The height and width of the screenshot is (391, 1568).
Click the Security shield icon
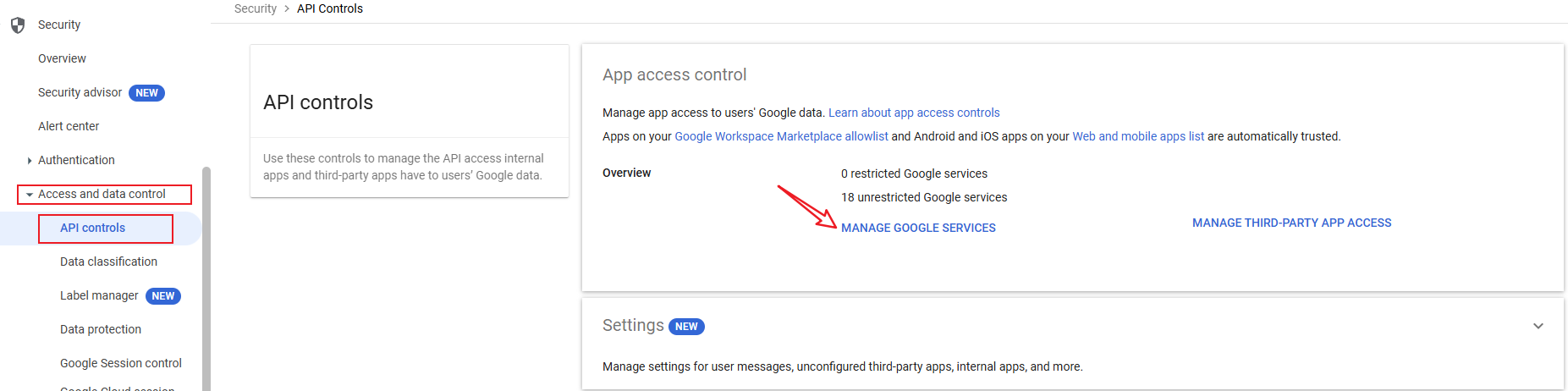[17, 25]
